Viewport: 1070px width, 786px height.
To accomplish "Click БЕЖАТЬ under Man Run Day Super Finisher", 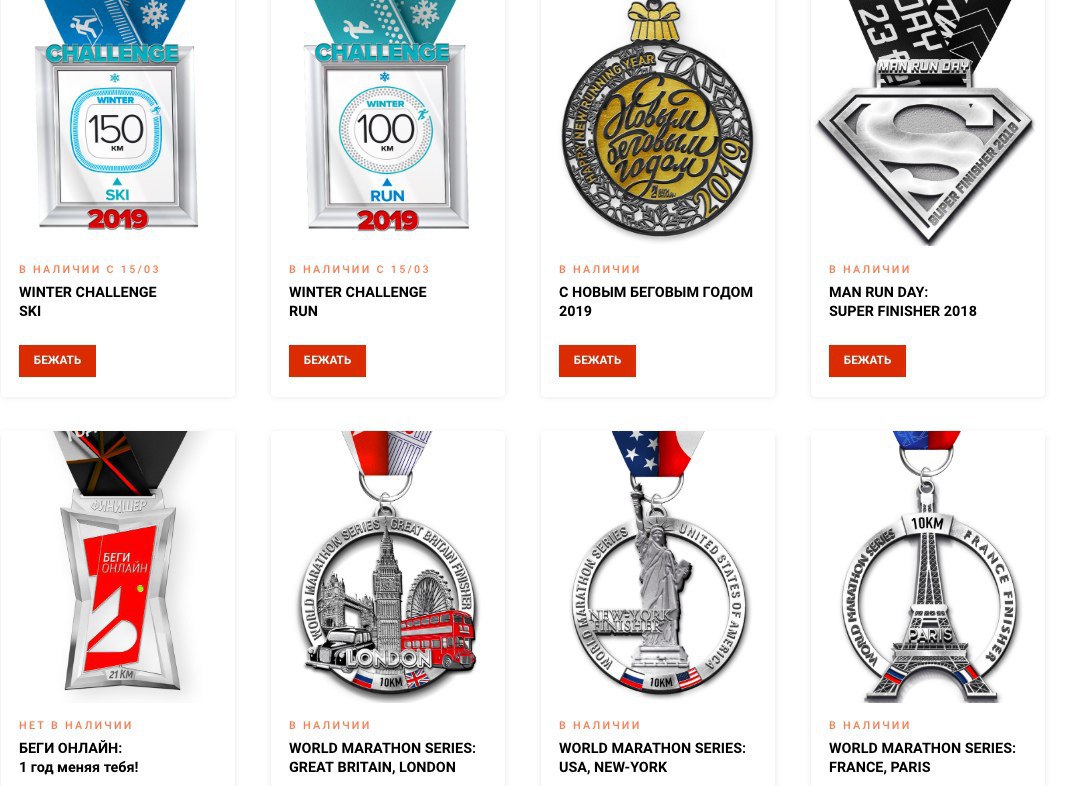I will [867, 360].
